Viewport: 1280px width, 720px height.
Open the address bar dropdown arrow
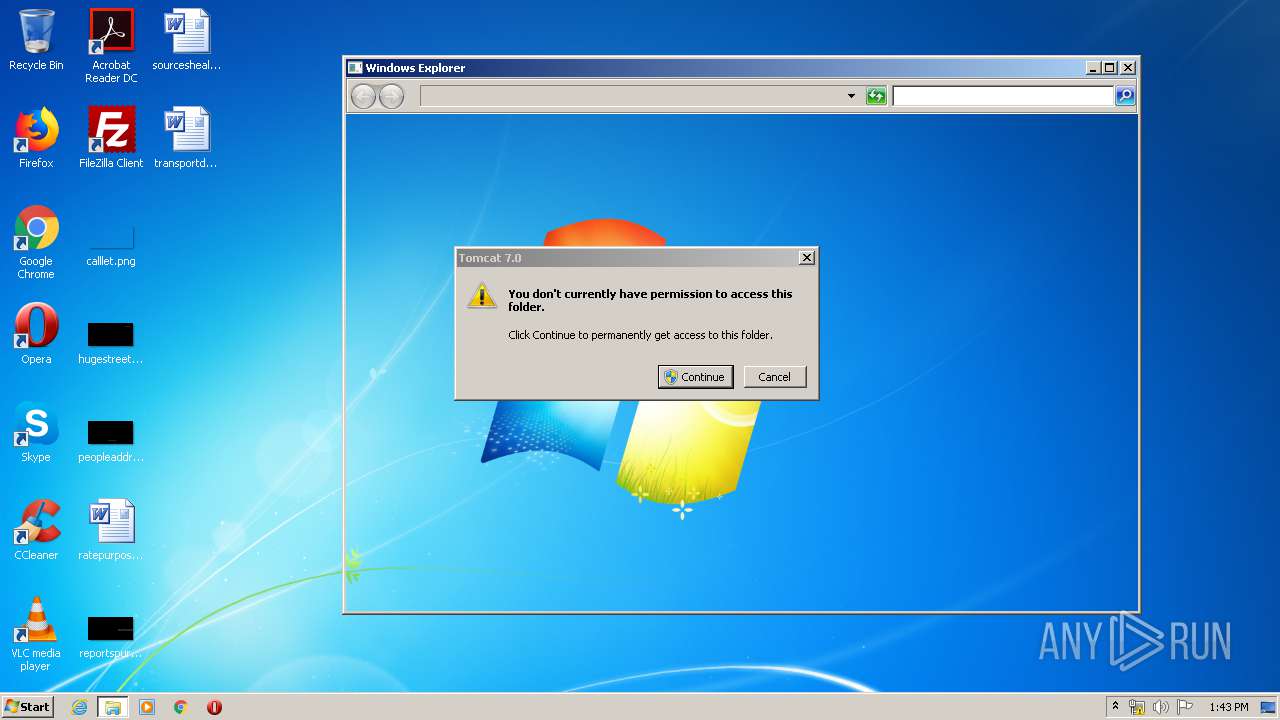click(851, 96)
